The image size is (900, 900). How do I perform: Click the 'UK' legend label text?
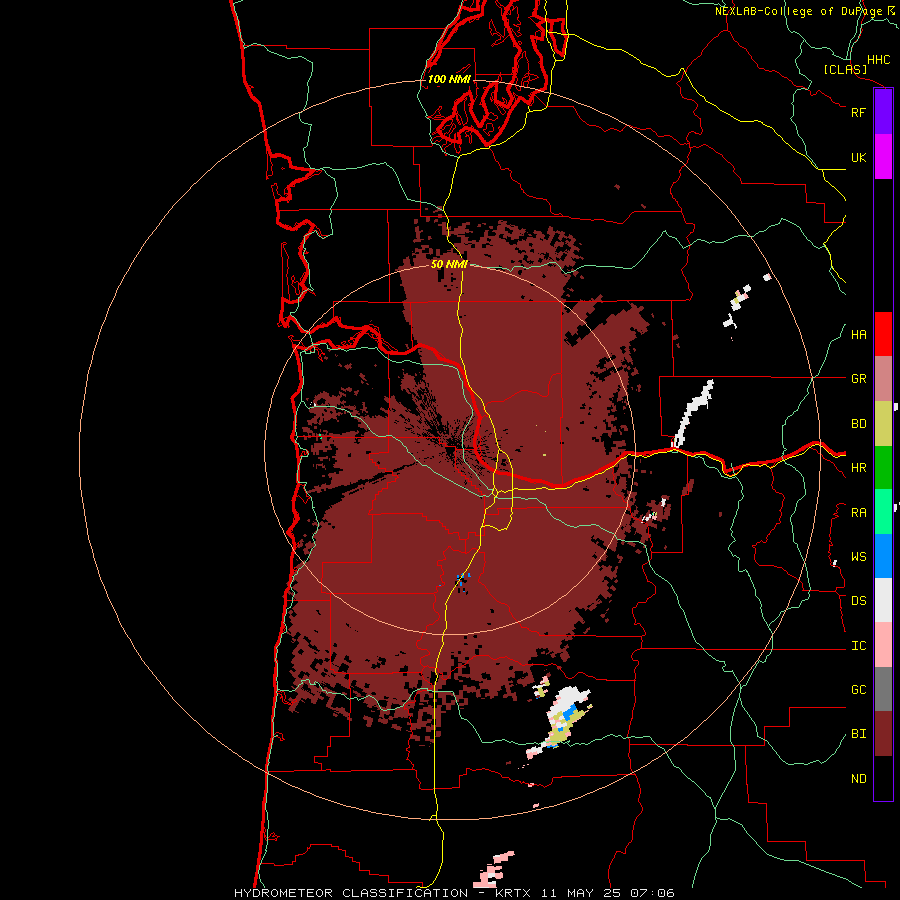coord(858,157)
